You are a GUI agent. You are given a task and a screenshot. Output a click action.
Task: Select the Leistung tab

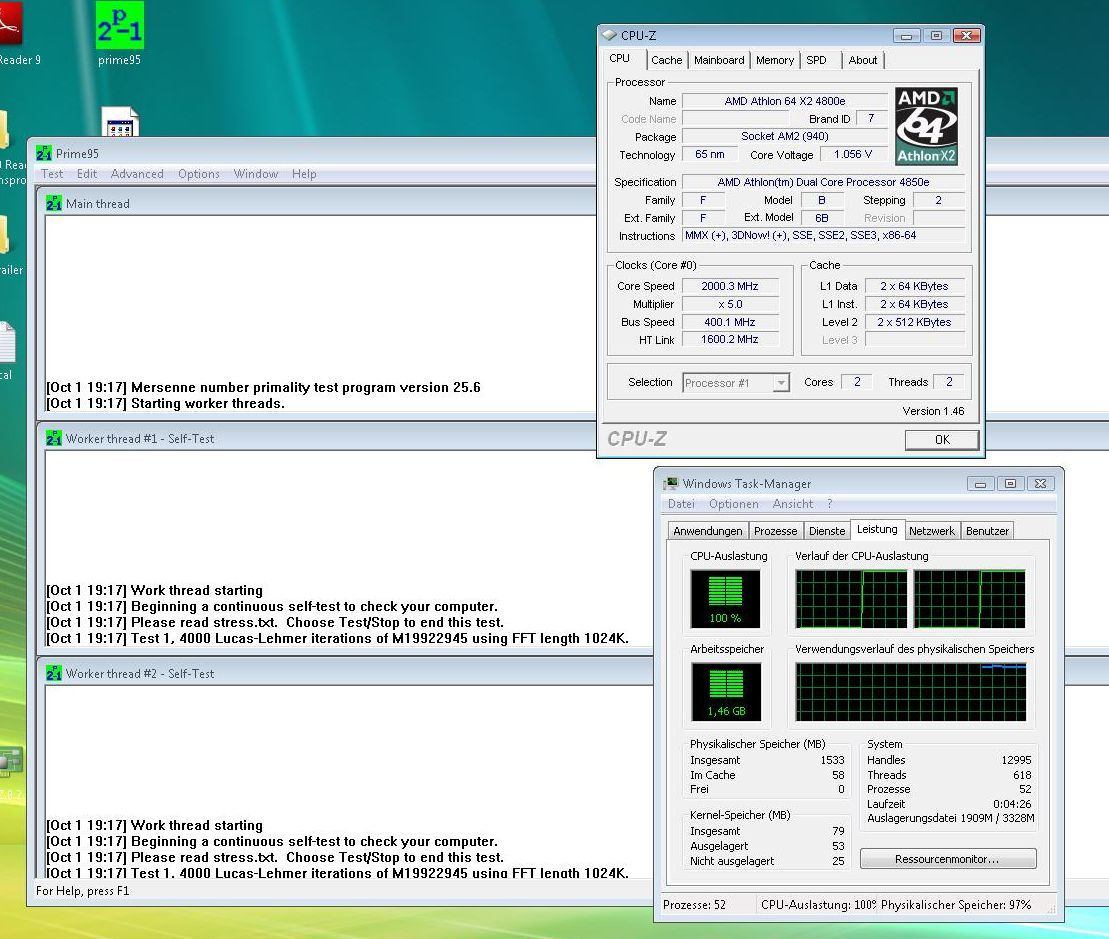(877, 529)
